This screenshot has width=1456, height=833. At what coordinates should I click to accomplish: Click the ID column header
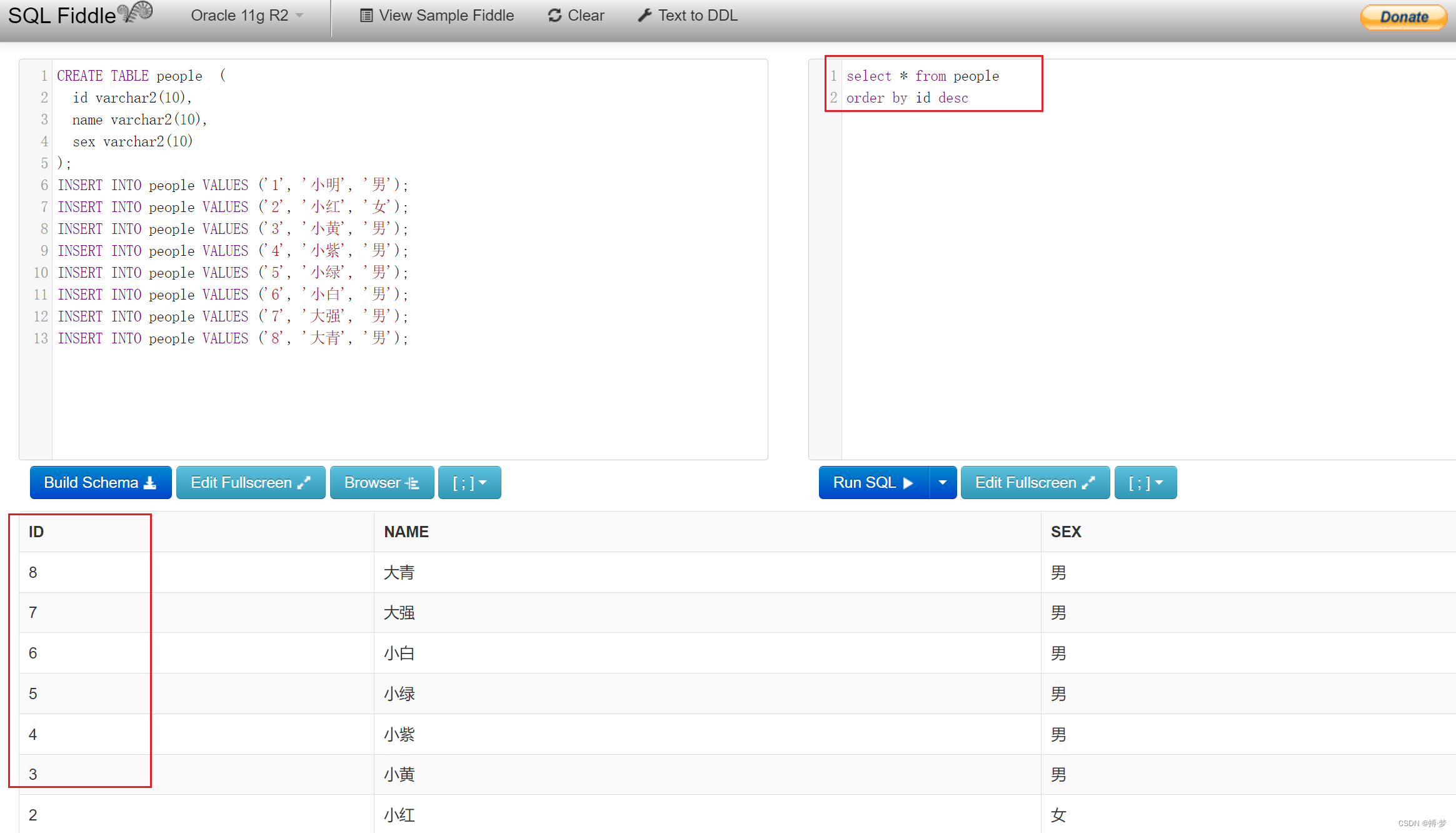coord(36,532)
